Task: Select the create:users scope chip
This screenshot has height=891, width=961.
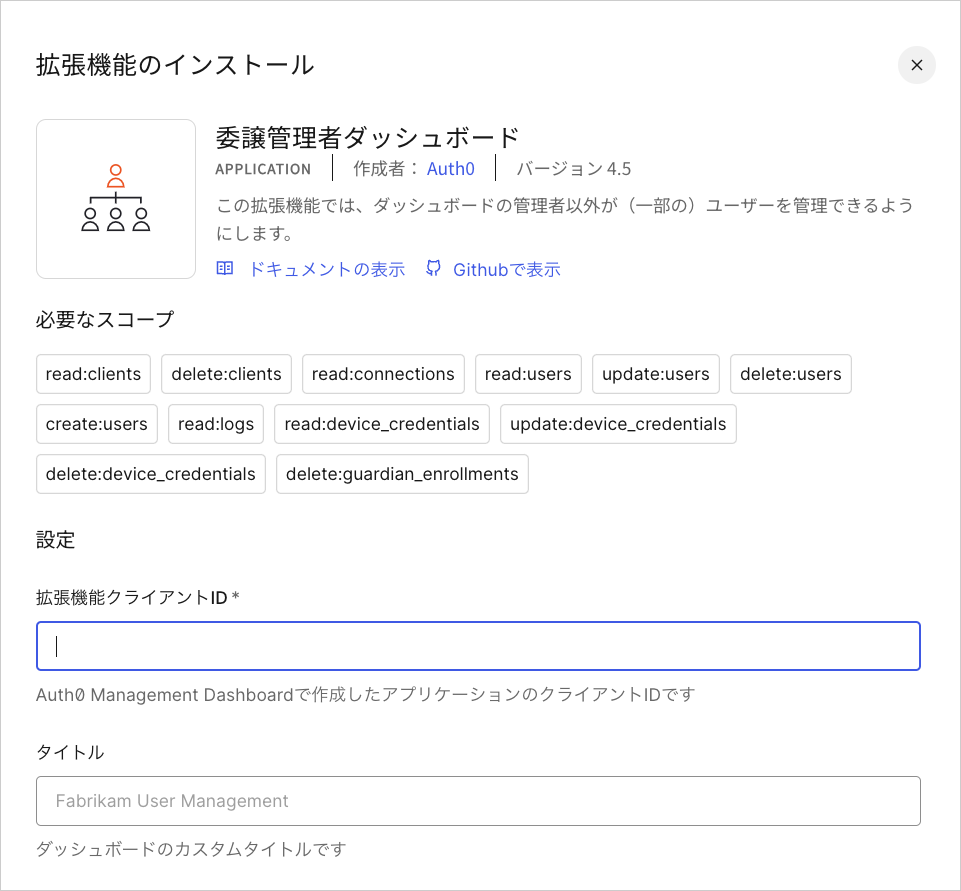Action: pyautogui.click(x=96, y=423)
